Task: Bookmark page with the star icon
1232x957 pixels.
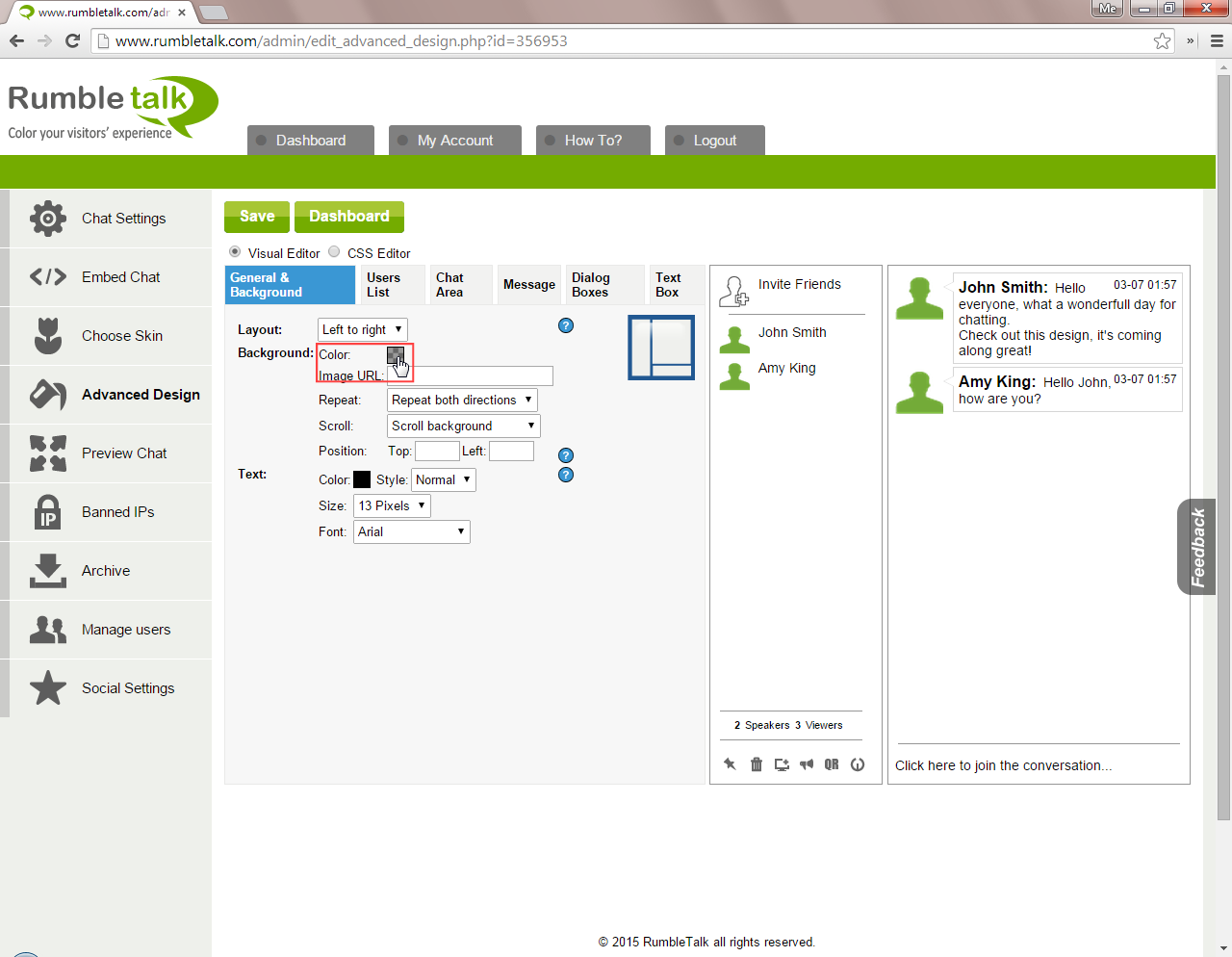Action: point(1163,40)
